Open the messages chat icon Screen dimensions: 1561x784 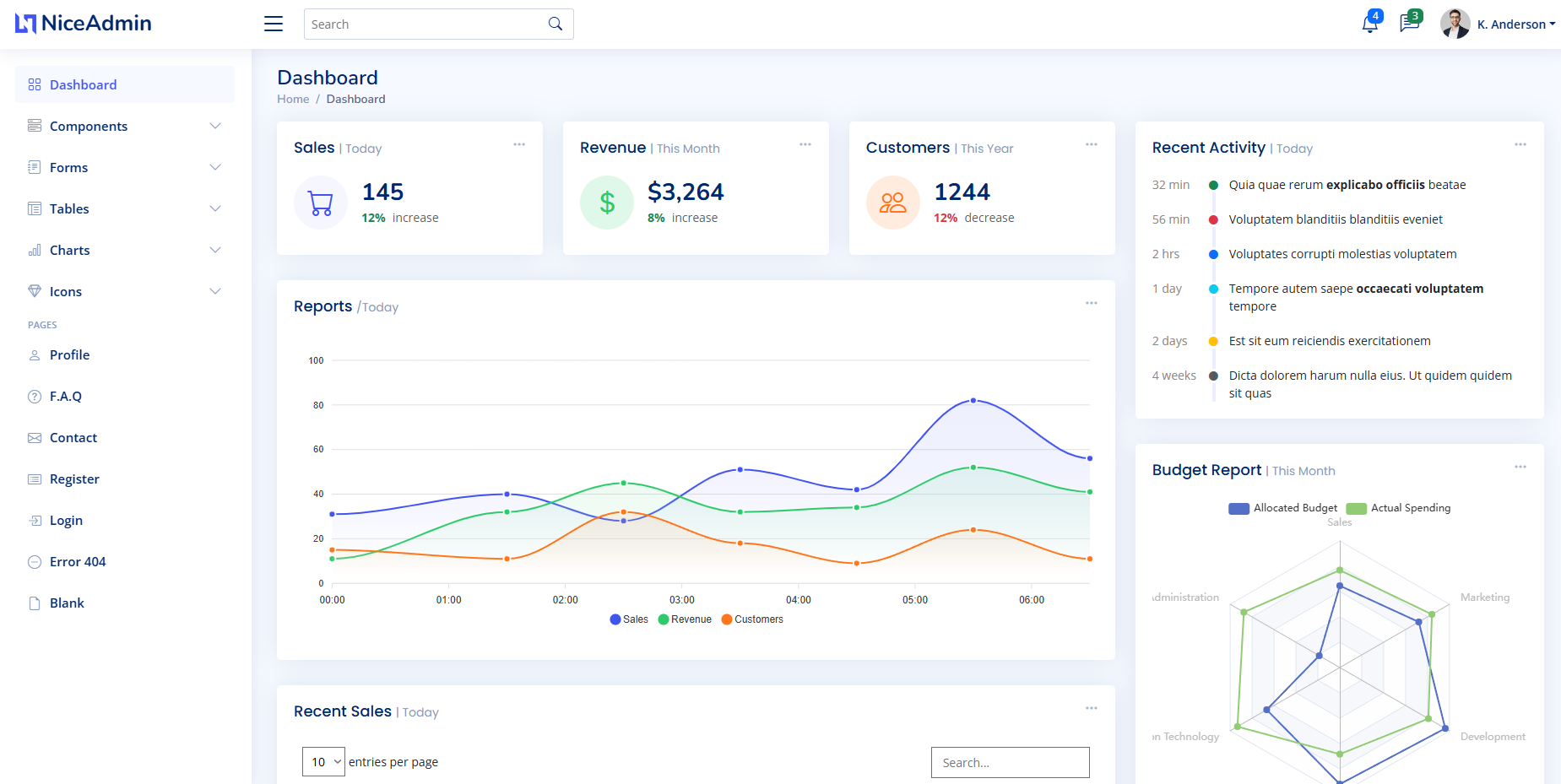(x=1409, y=24)
